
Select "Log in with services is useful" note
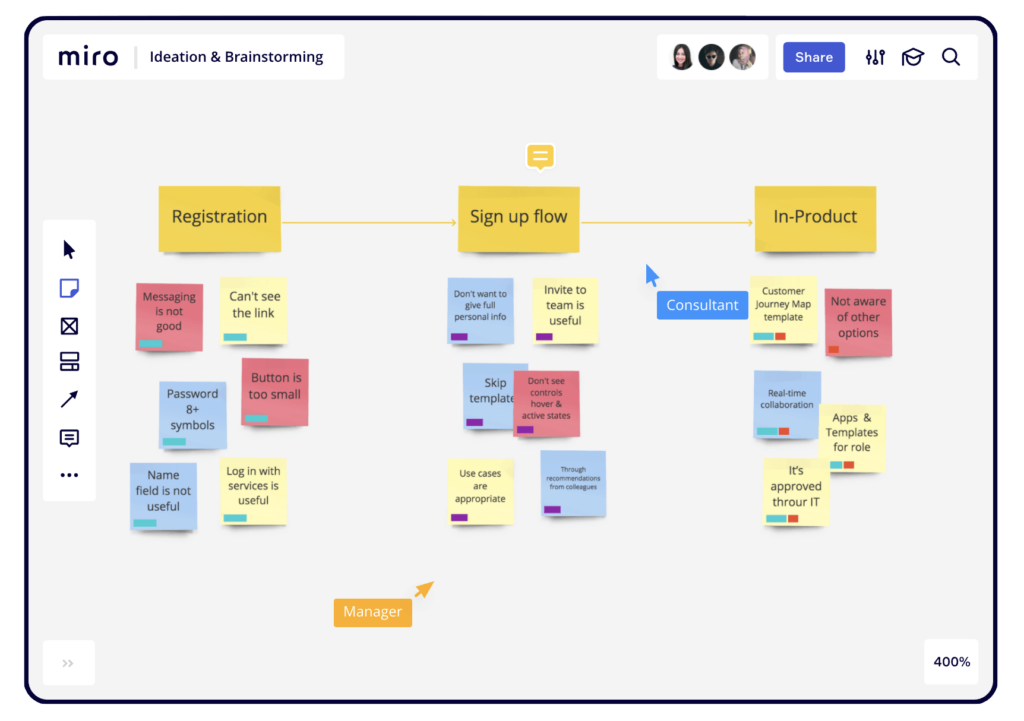(x=253, y=492)
